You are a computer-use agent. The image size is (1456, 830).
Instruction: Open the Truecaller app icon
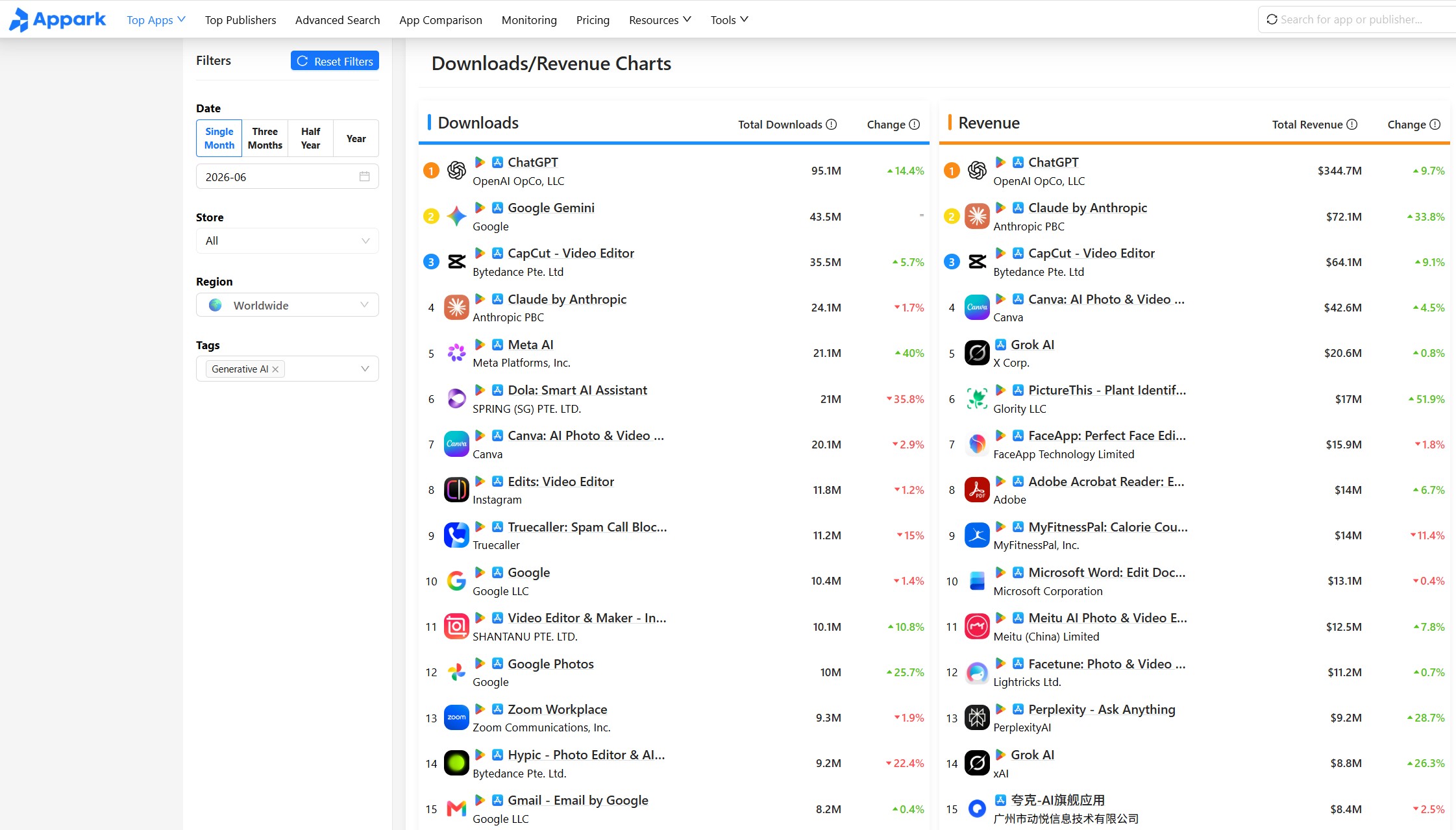(x=456, y=535)
